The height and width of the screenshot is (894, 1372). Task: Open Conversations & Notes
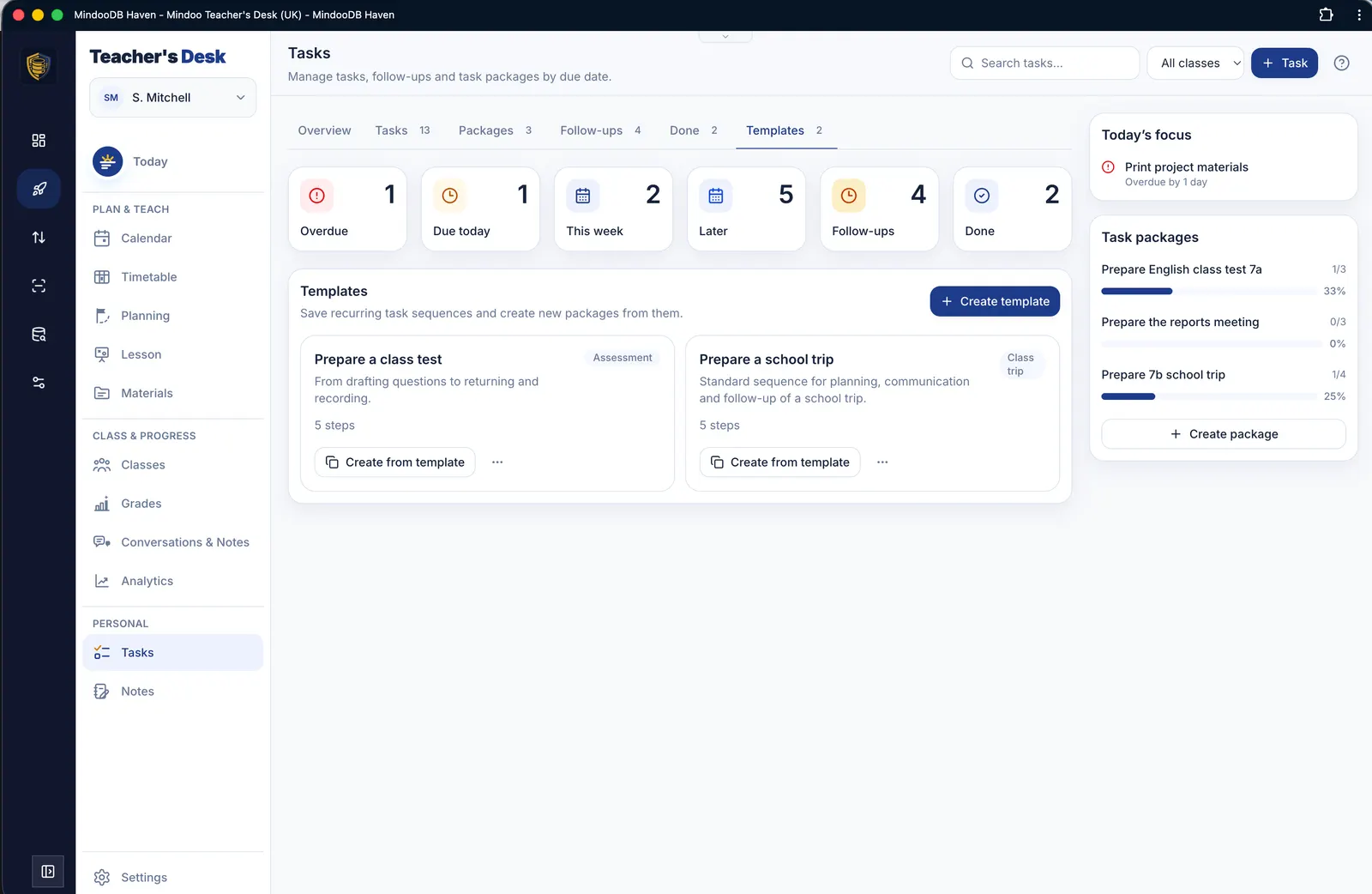(x=173, y=542)
